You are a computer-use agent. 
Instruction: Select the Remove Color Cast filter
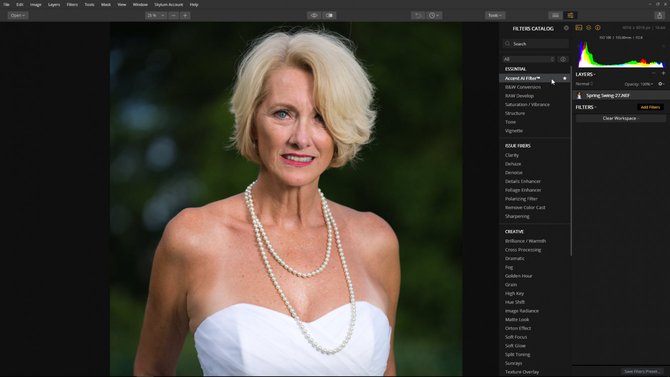[x=525, y=207]
